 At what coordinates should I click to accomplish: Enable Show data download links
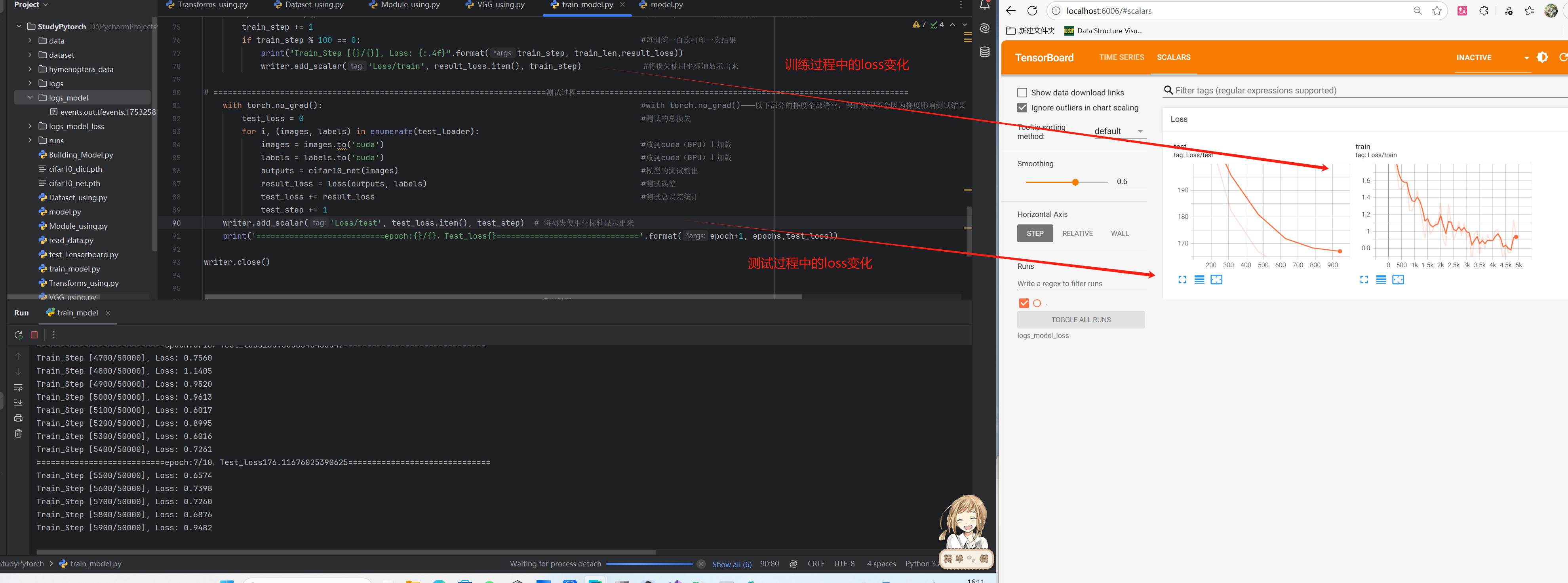1022,93
